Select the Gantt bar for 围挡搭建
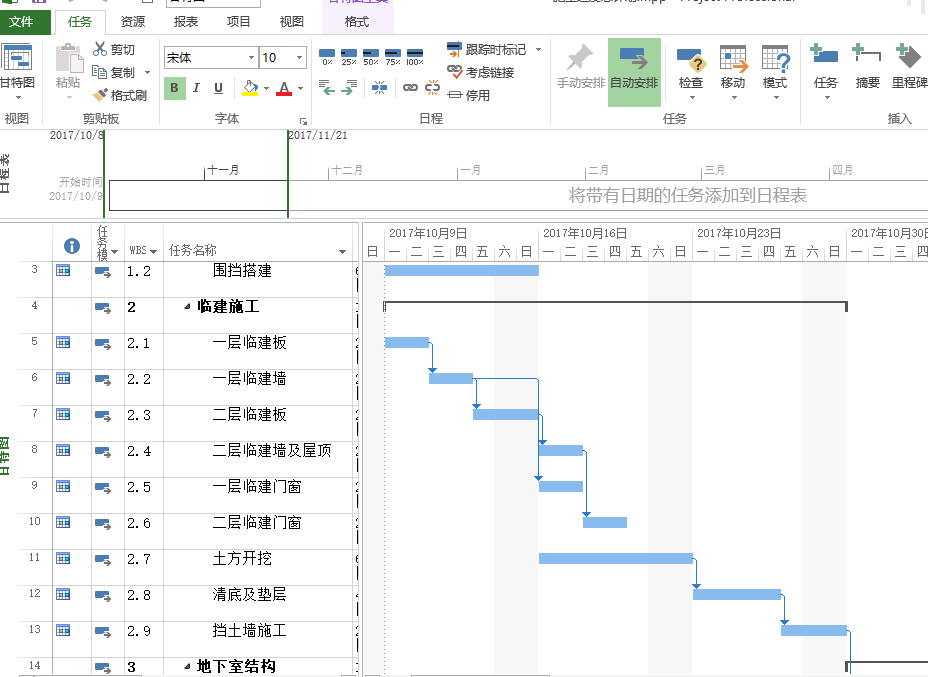The height and width of the screenshot is (677, 928). (462, 270)
